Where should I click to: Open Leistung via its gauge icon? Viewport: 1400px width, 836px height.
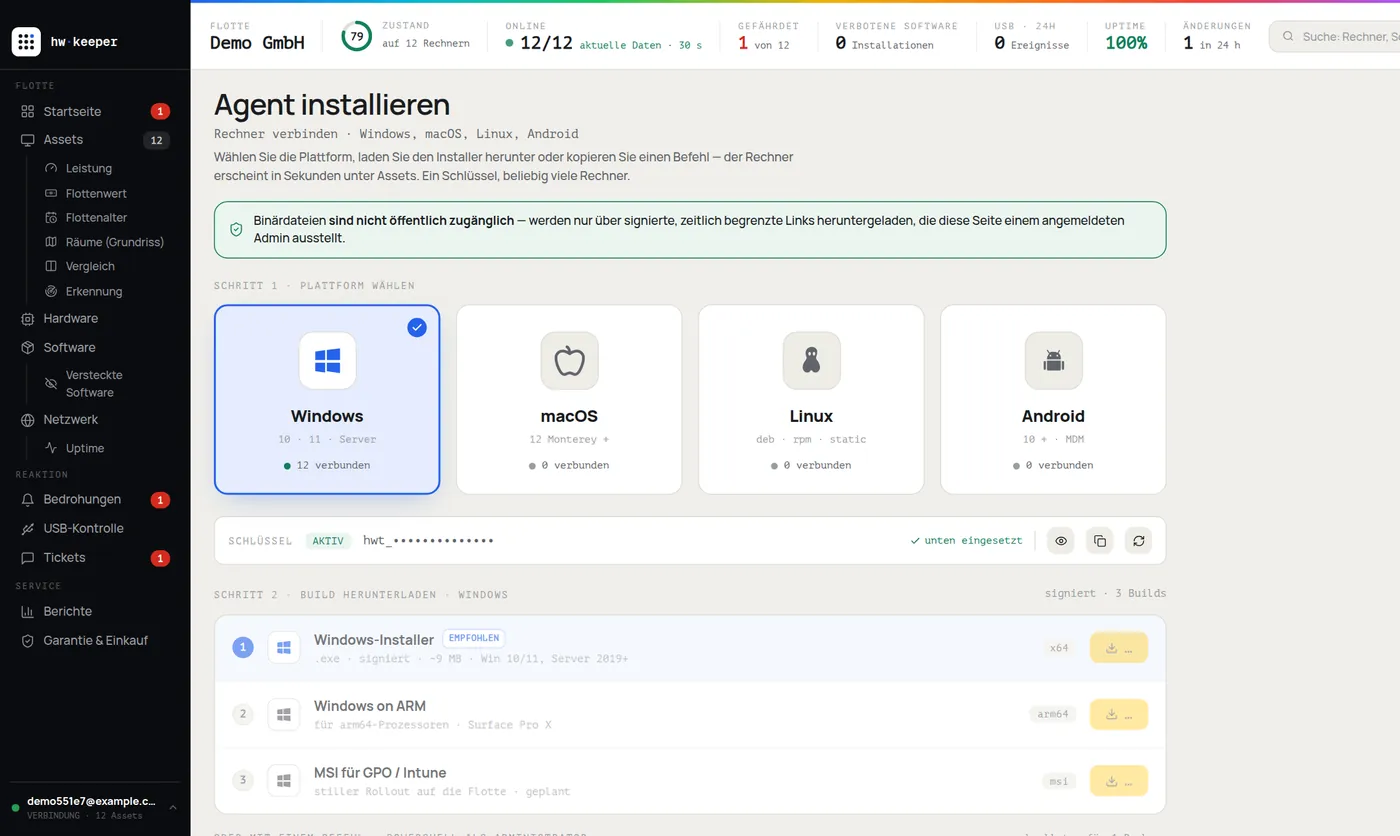coord(52,168)
